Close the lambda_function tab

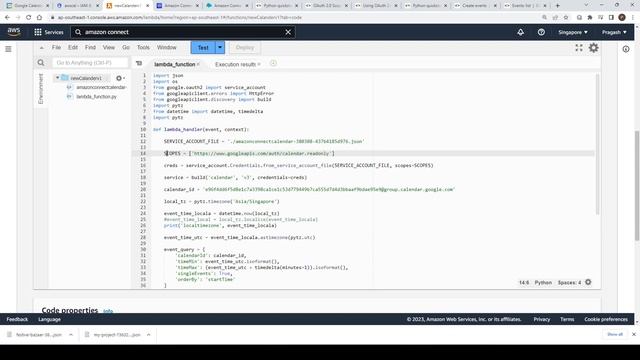coord(198,64)
